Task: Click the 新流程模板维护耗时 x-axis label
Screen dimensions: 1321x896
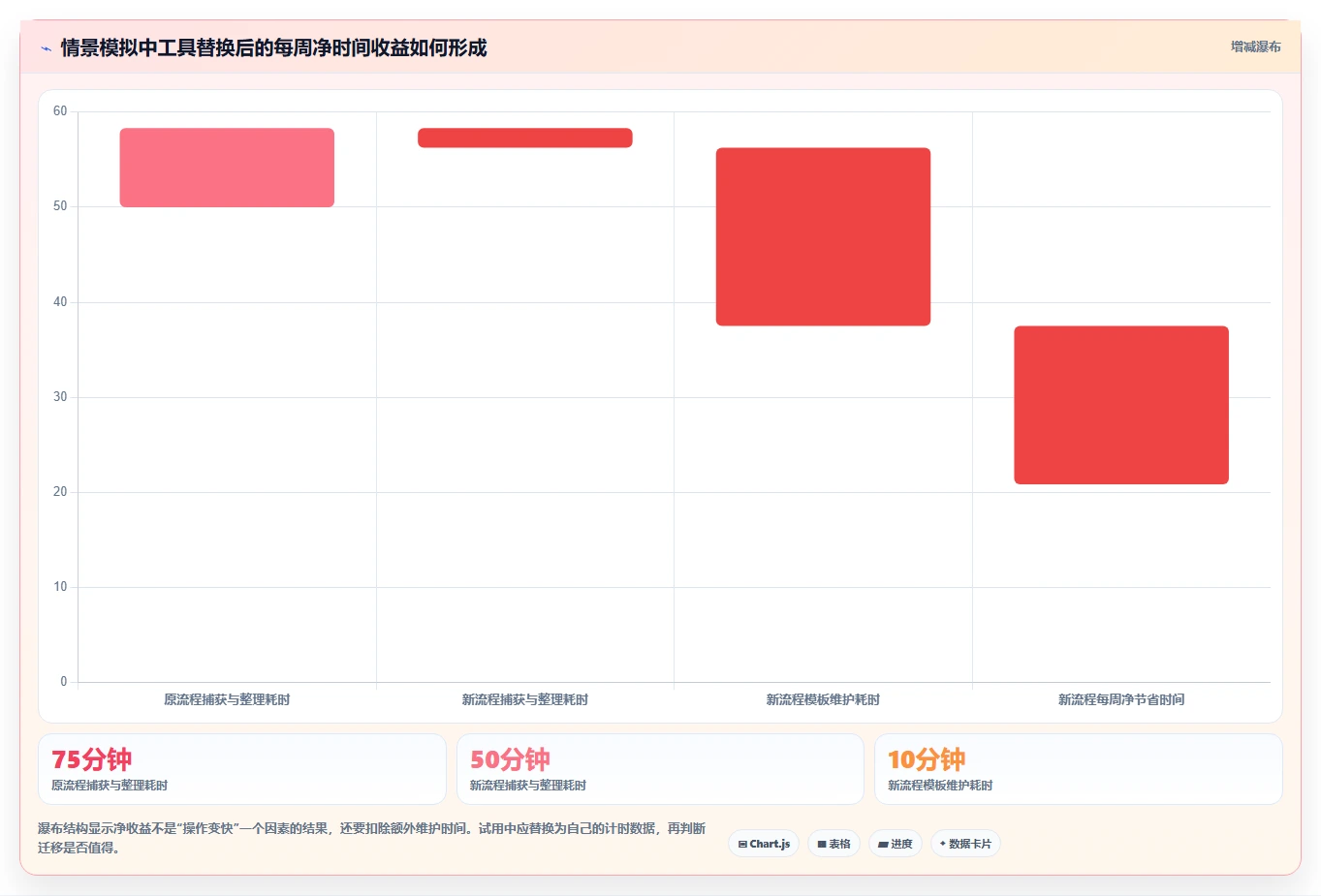Action: (x=823, y=699)
